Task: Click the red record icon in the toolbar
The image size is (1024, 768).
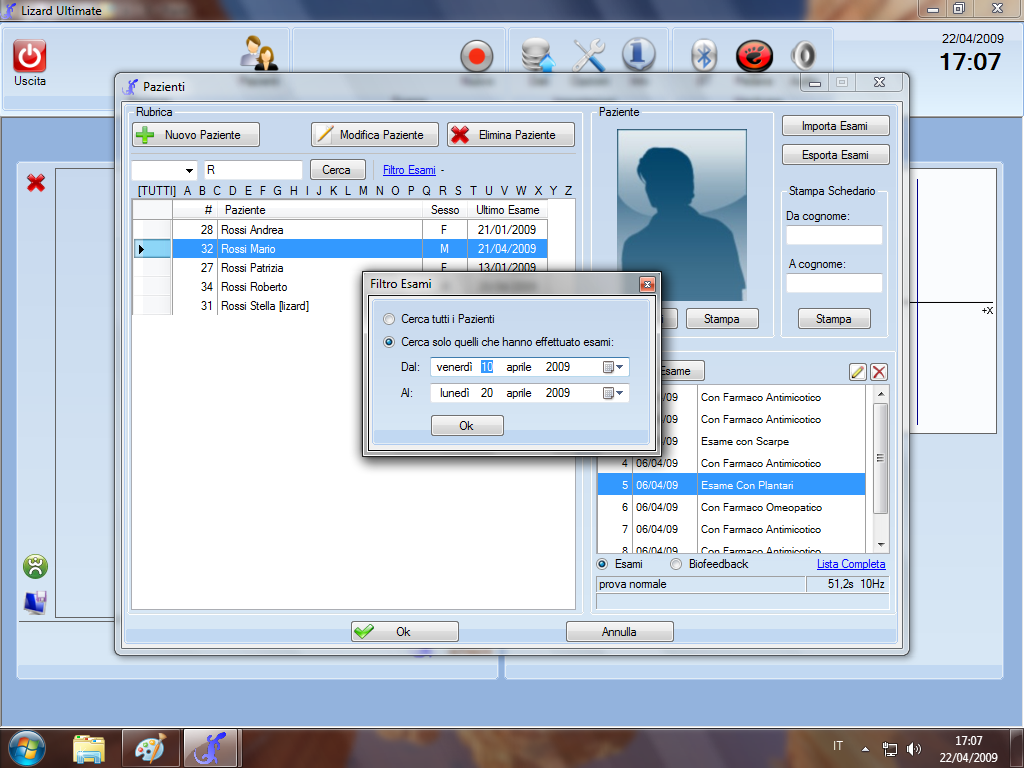Action: coord(477,56)
